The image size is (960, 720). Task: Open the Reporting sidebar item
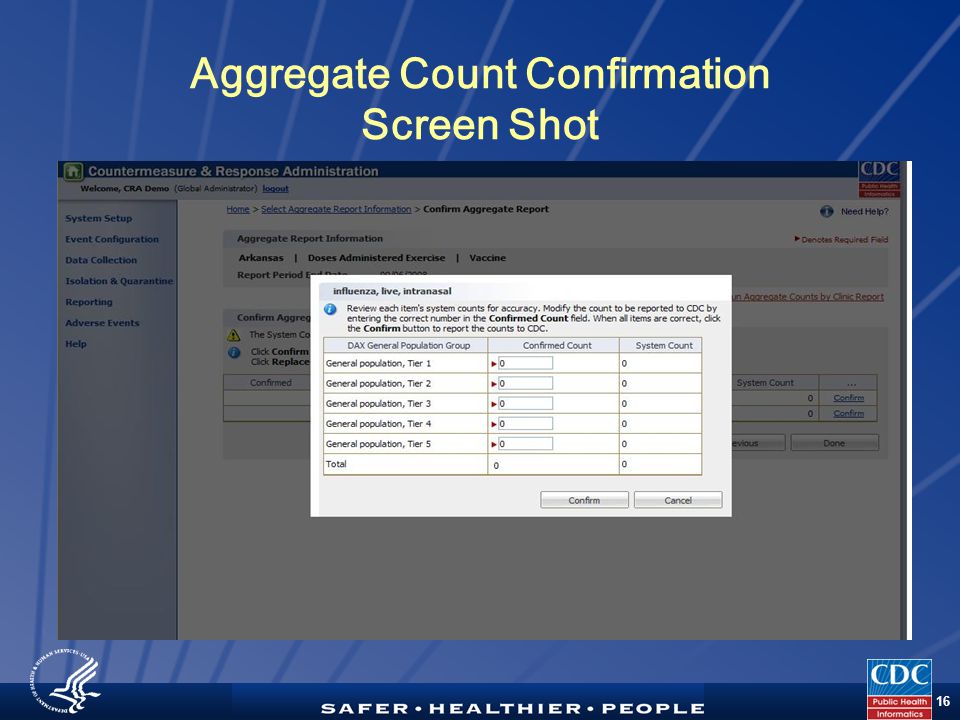89,302
